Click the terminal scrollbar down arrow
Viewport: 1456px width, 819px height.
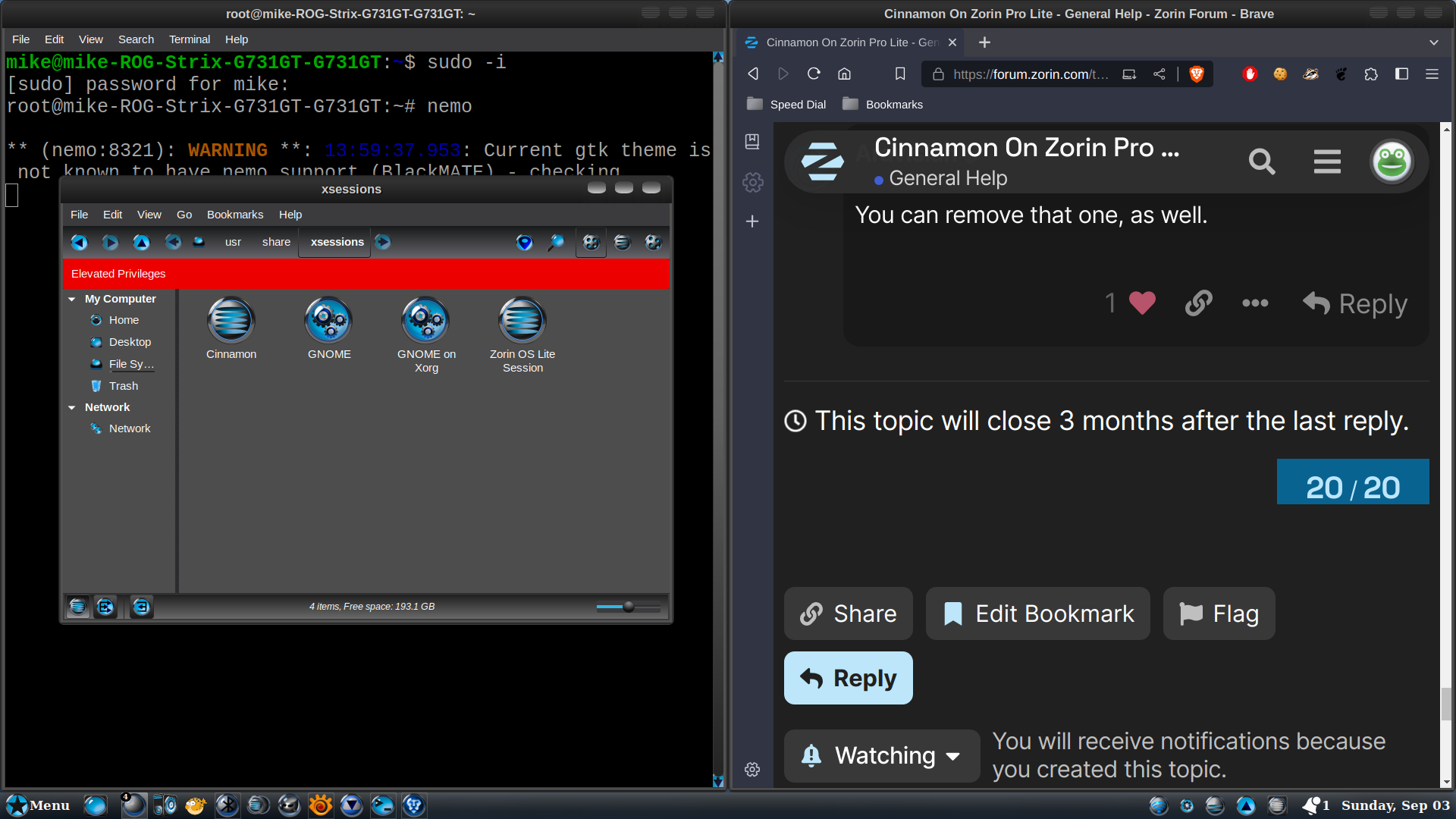coord(718,782)
